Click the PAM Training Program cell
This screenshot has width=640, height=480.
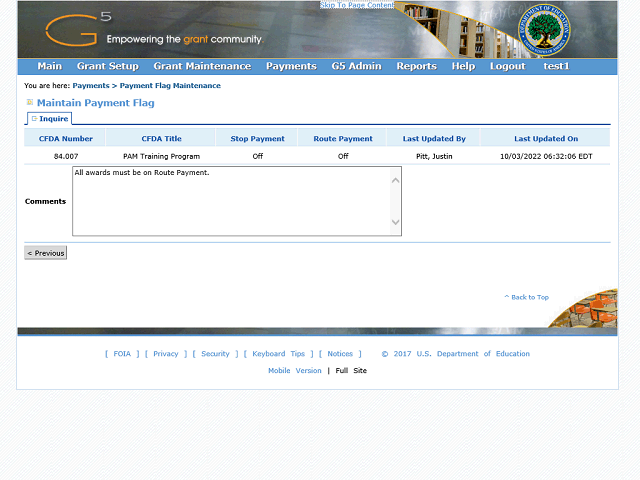162,156
